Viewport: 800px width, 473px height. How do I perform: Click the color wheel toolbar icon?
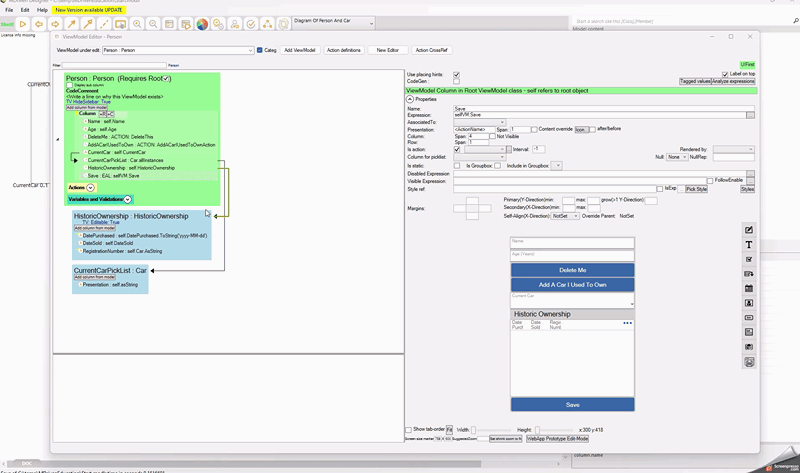(x=202, y=24)
